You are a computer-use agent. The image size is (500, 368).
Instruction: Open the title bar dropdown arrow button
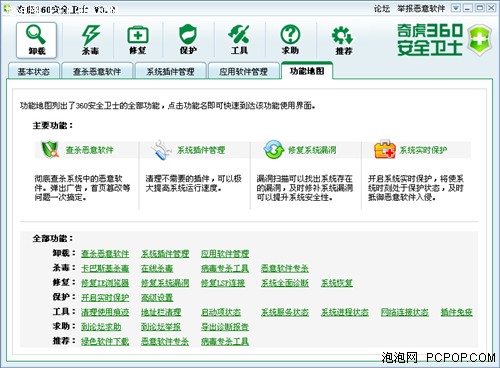(456, 8)
